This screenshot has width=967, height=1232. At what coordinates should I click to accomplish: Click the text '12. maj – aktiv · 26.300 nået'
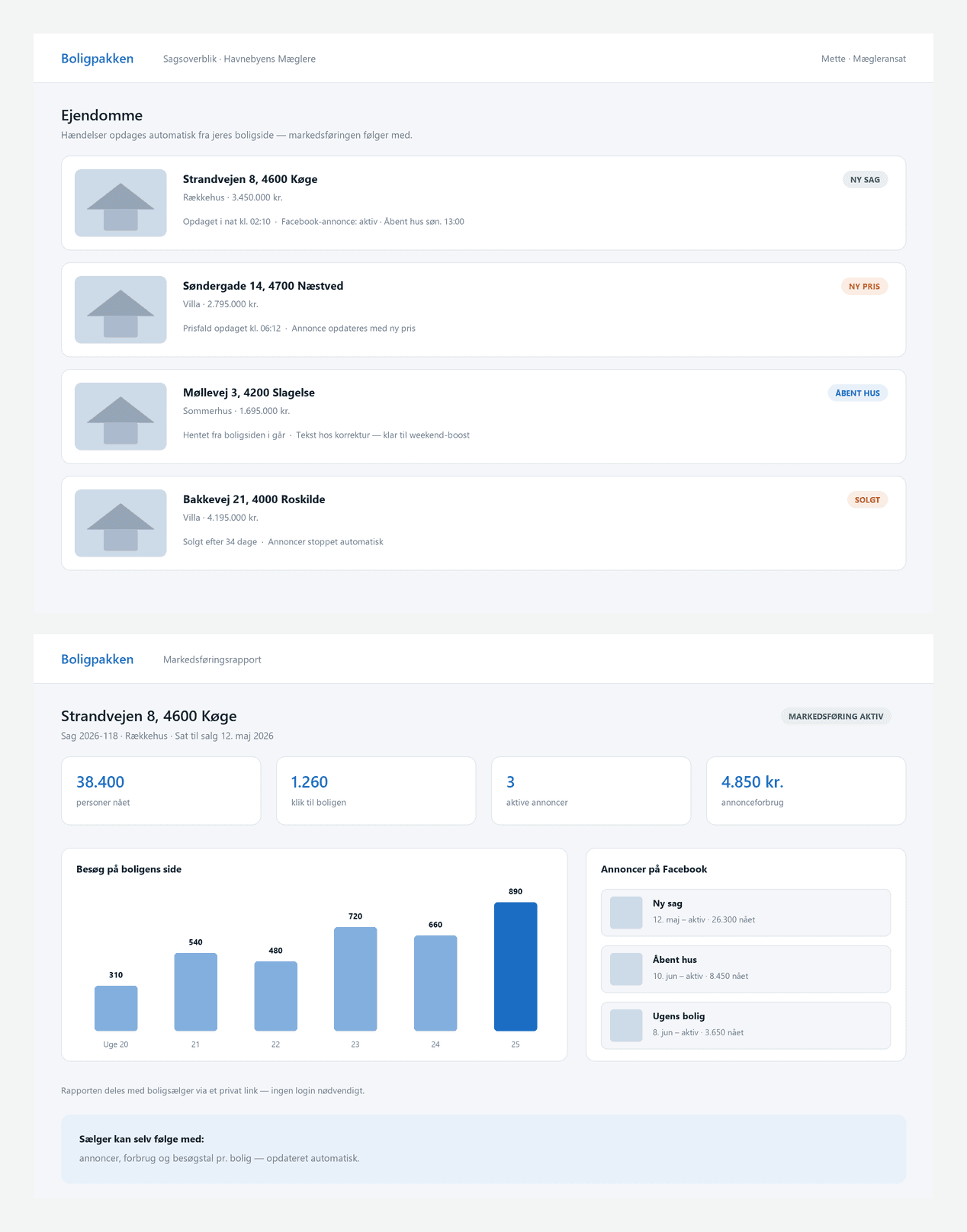pos(704,919)
